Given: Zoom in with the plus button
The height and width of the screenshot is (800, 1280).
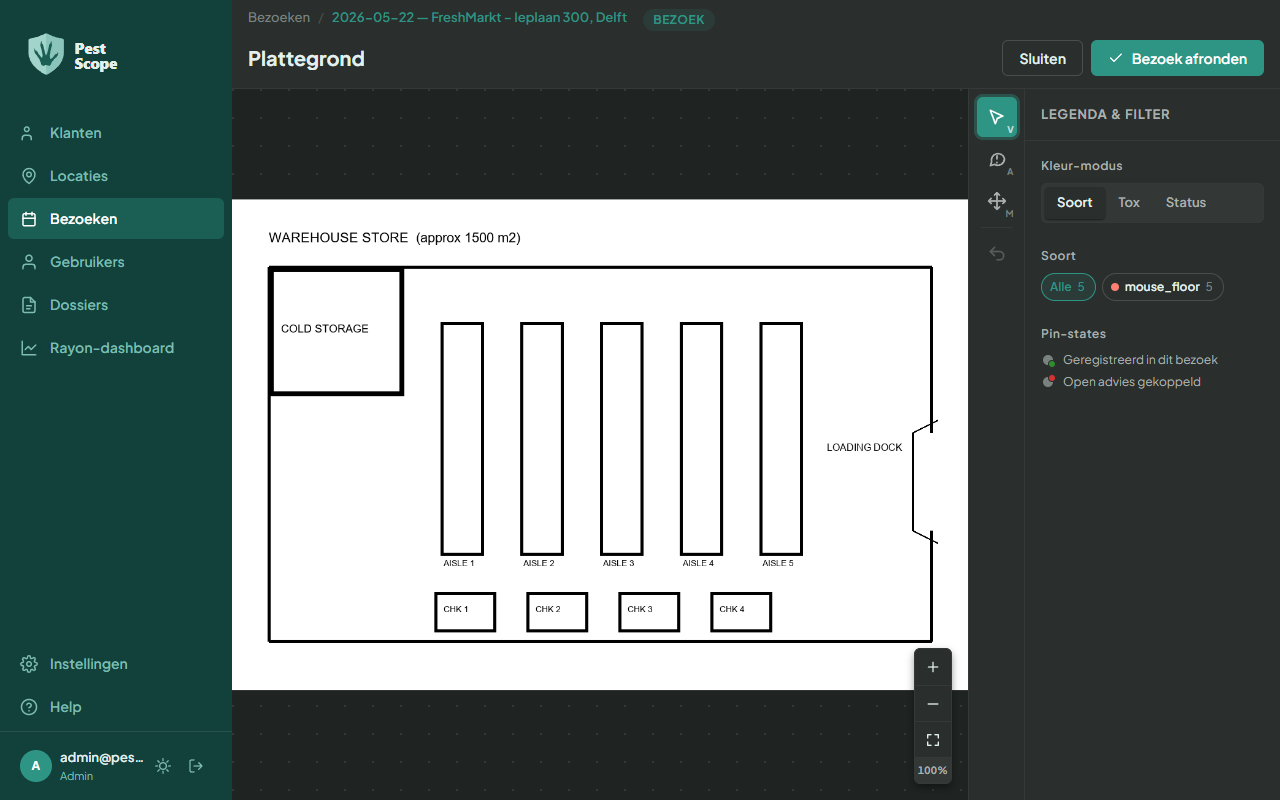Looking at the screenshot, I should point(933,667).
